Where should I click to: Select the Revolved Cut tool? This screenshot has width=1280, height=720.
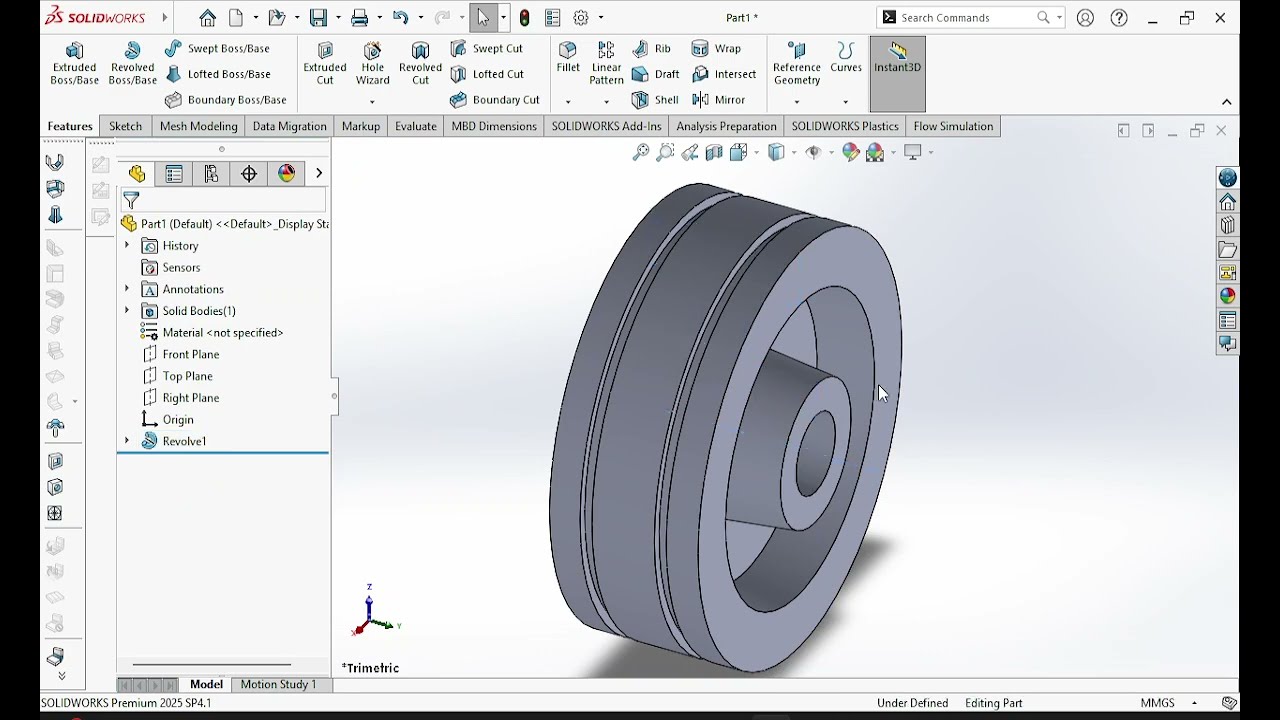tap(420, 64)
